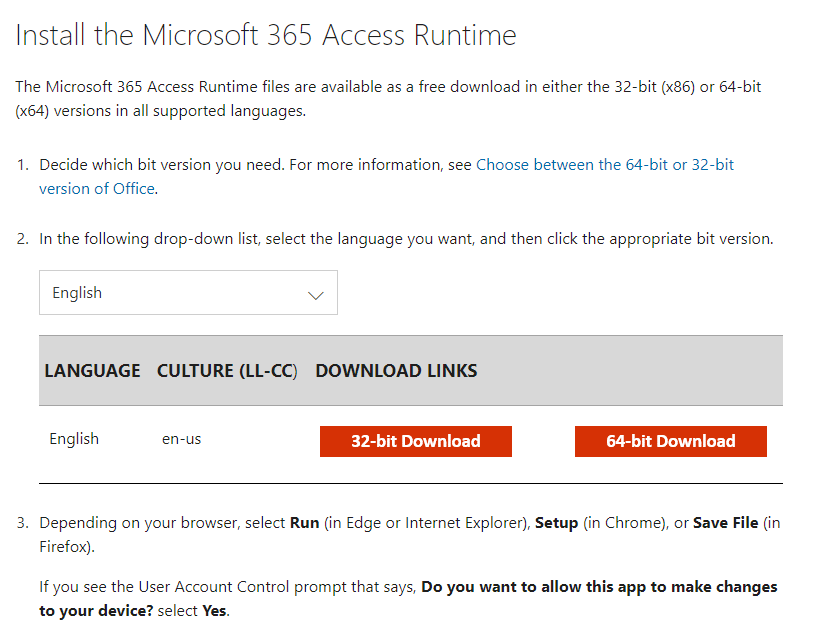Image resolution: width=820 pixels, height=629 pixels.
Task: Open the English language drop-down list
Action: click(188, 293)
